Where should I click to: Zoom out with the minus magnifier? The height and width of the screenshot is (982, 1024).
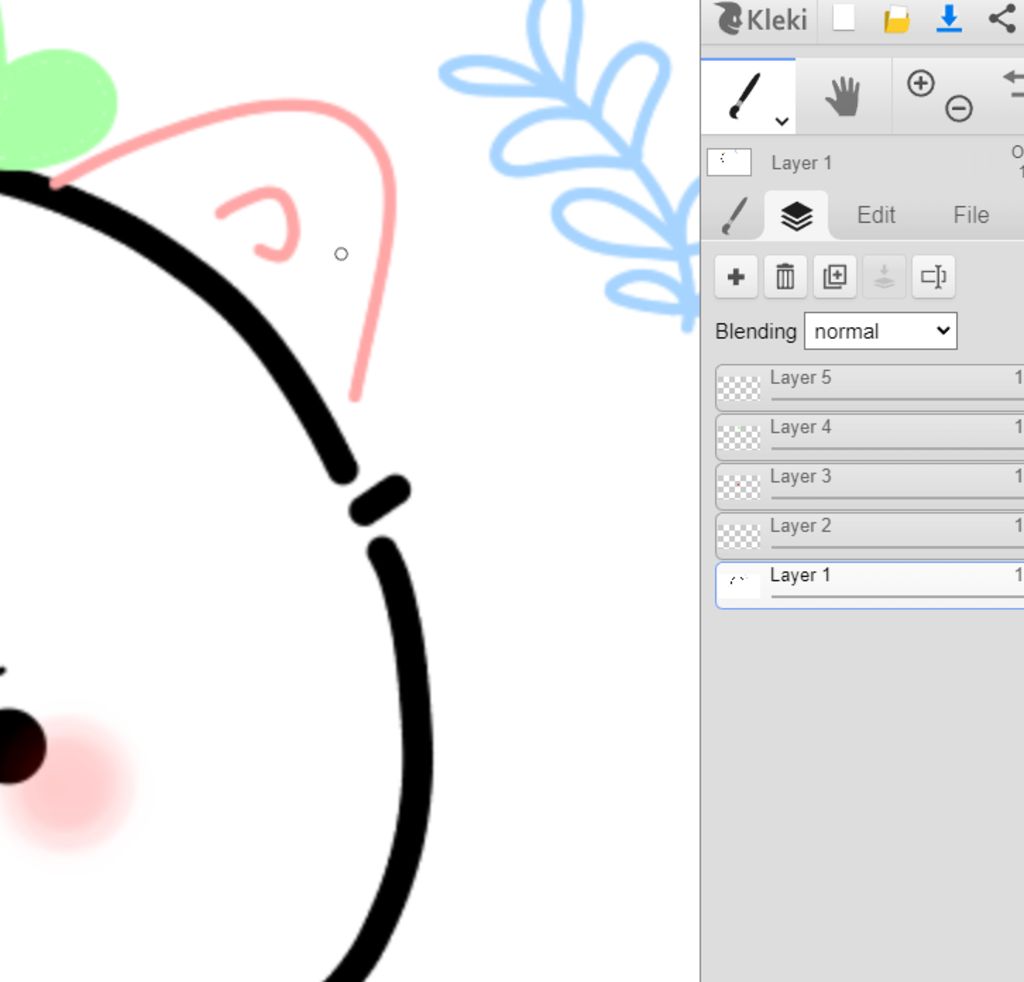pyautogui.click(x=959, y=108)
